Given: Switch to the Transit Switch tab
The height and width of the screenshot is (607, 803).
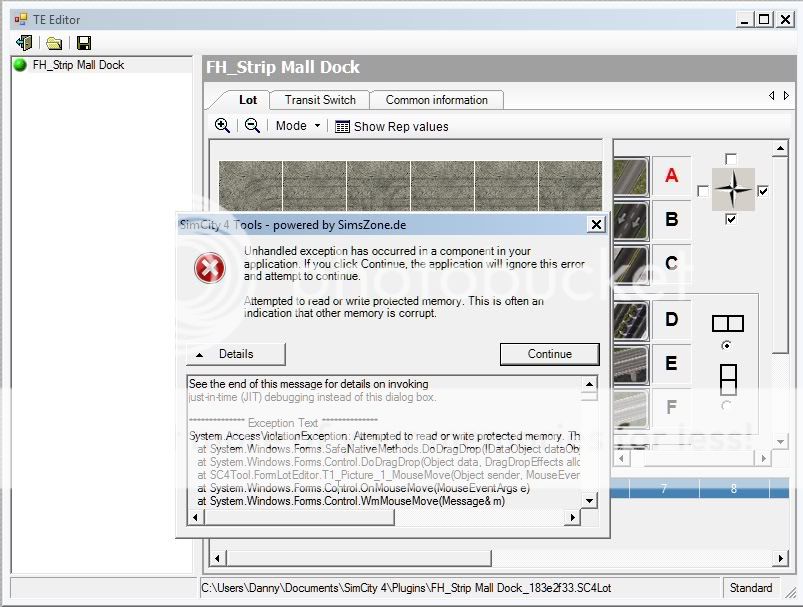Looking at the screenshot, I should tap(320, 100).
